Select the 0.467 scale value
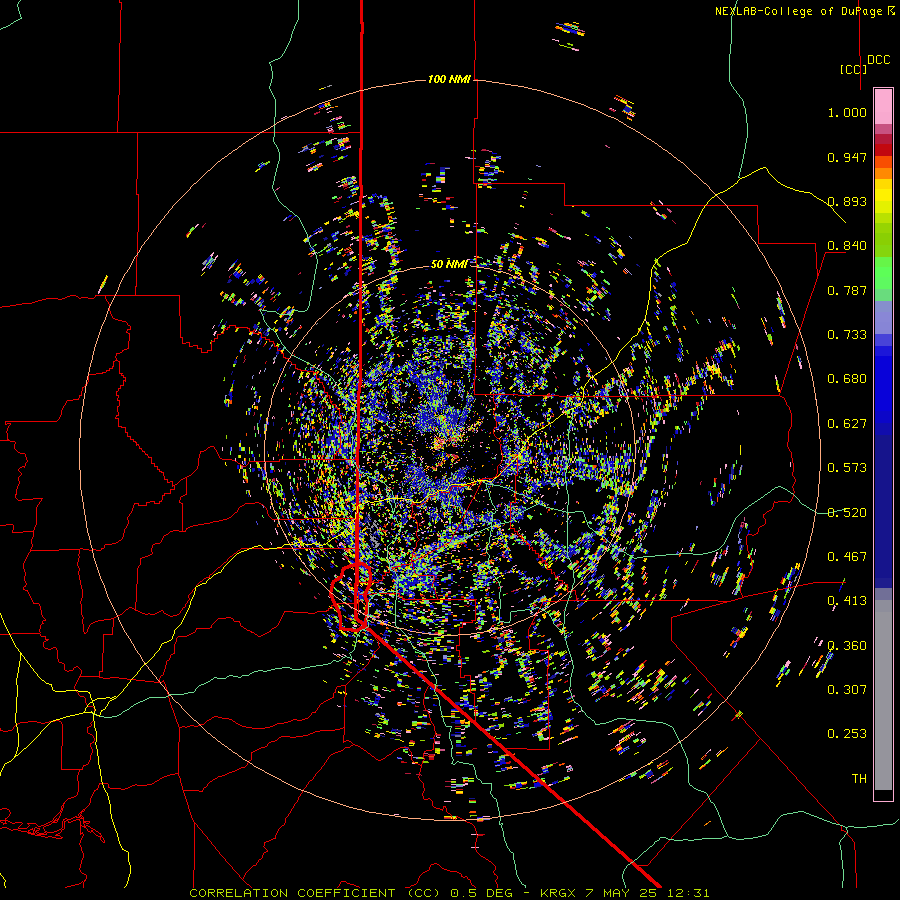The image size is (900, 900). [x=847, y=557]
